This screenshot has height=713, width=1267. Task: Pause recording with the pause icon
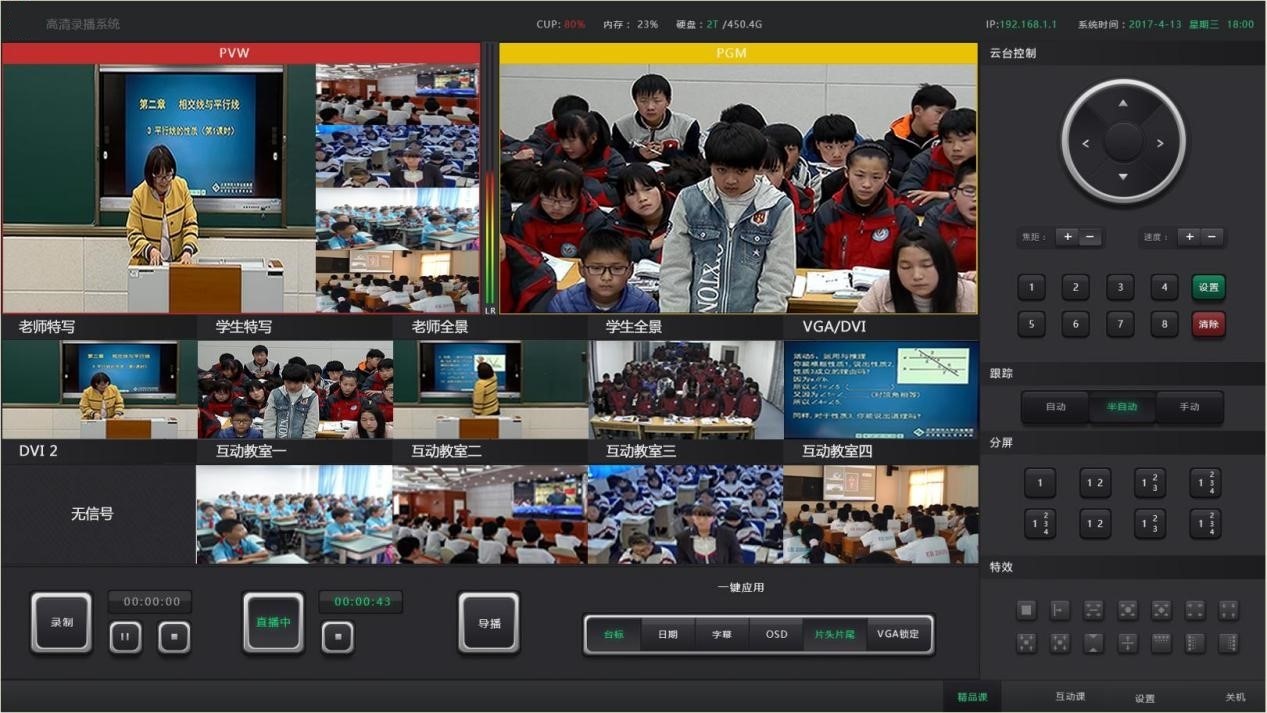[x=125, y=636]
